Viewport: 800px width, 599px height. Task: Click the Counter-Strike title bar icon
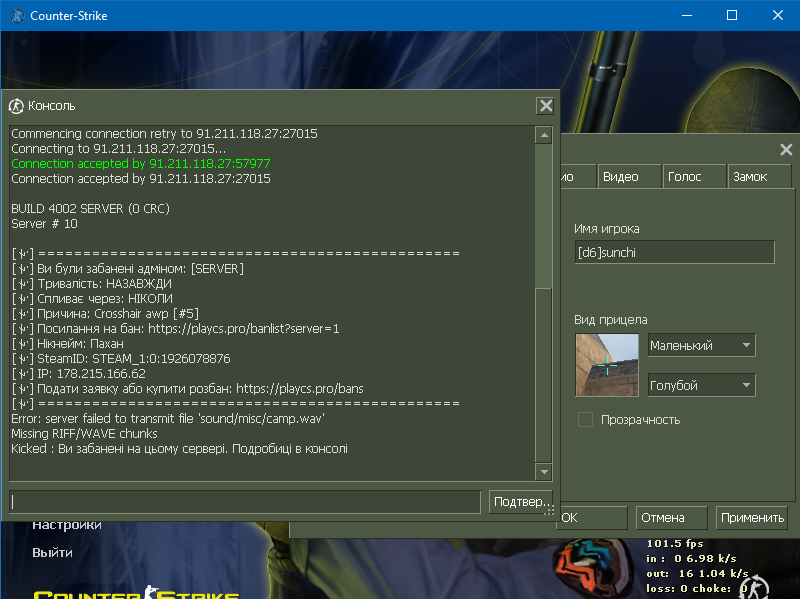[17, 16]
